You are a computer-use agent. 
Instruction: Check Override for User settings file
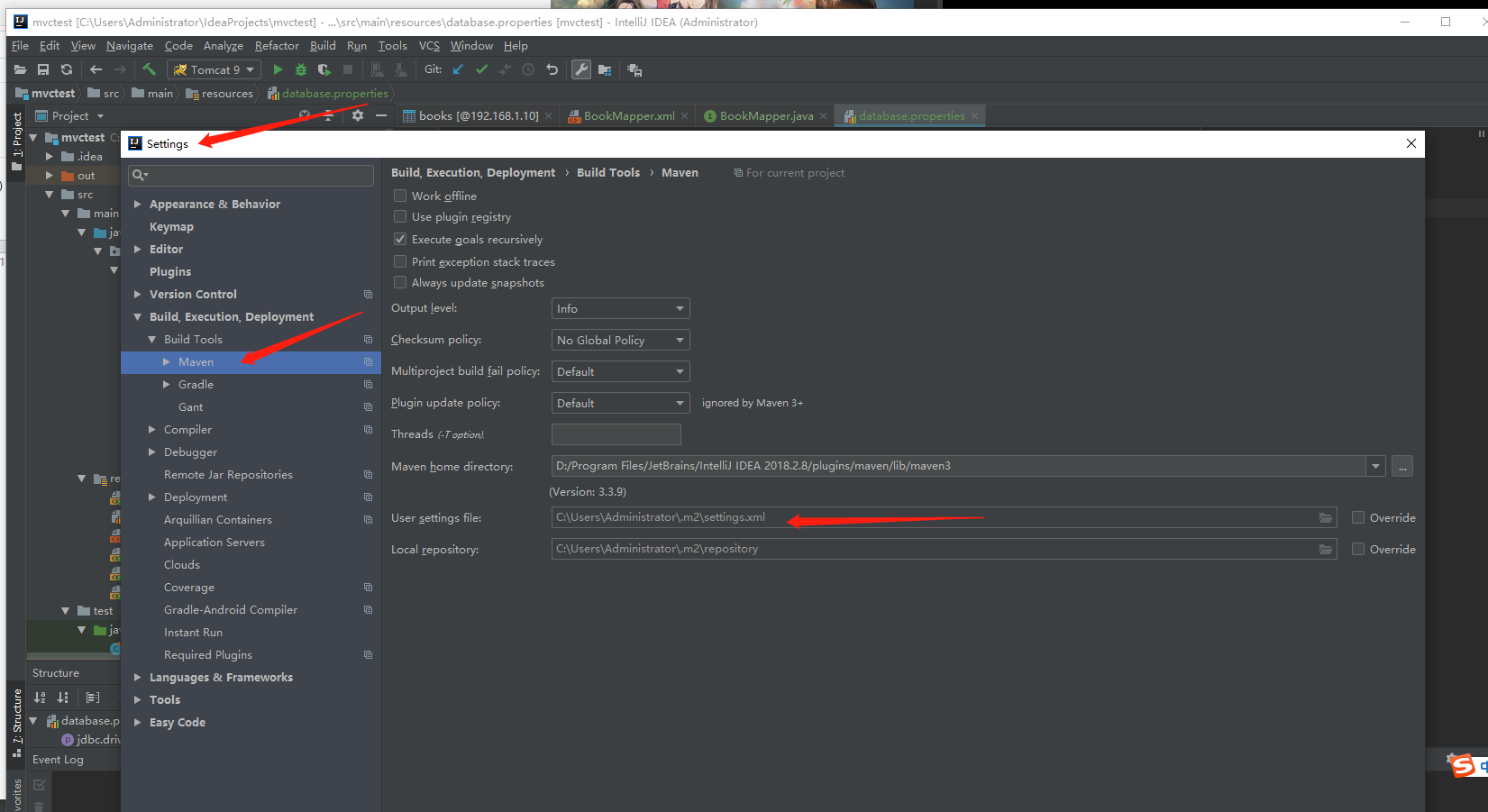click(1358, 517)
